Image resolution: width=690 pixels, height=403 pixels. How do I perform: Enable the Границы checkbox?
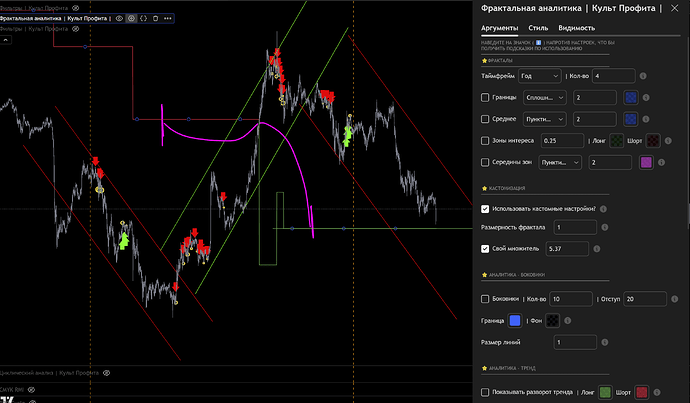pyautogui.click(x=486, y=98)
